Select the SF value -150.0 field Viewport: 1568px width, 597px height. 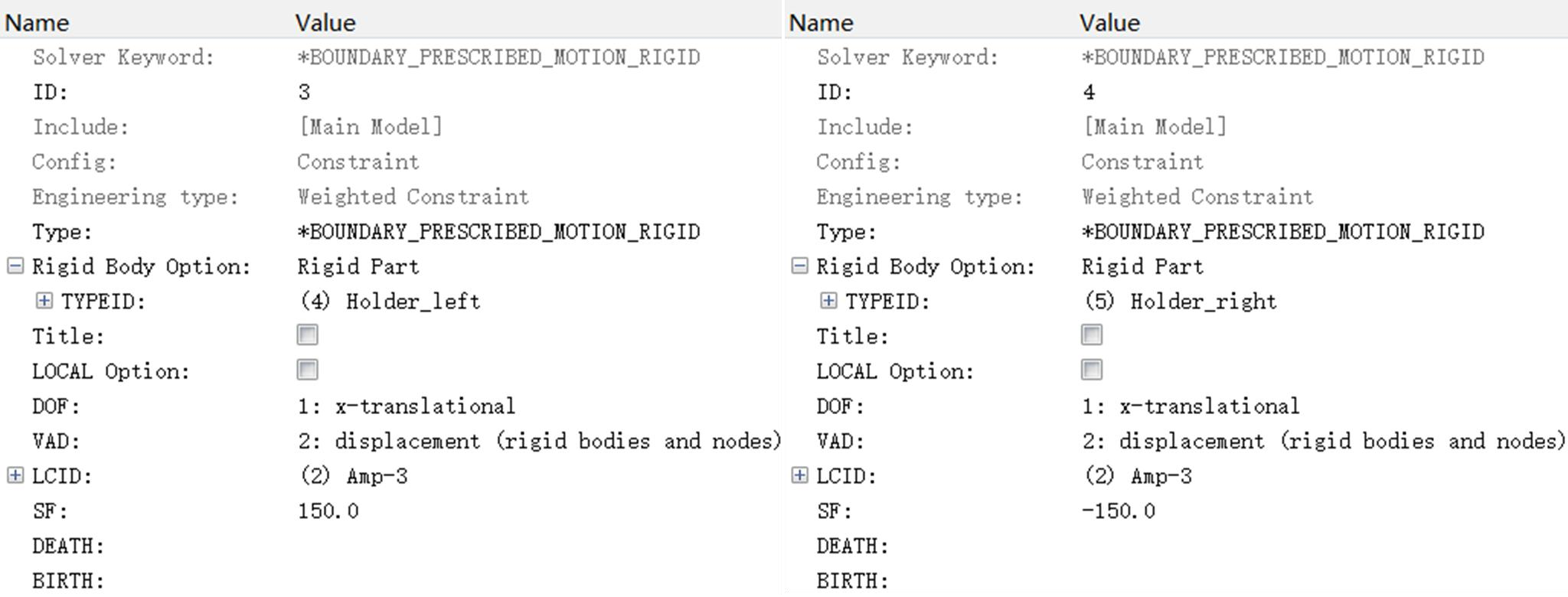1323,511
